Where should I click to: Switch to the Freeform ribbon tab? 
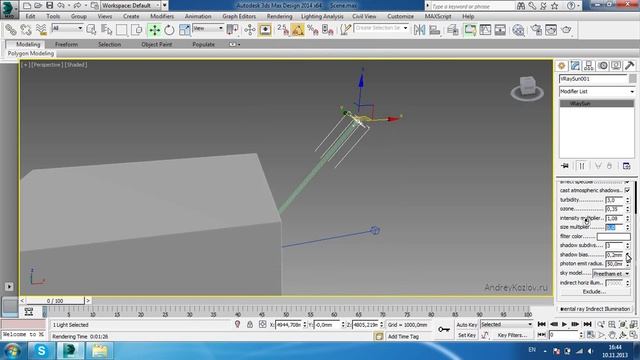(x=66, y=44)
